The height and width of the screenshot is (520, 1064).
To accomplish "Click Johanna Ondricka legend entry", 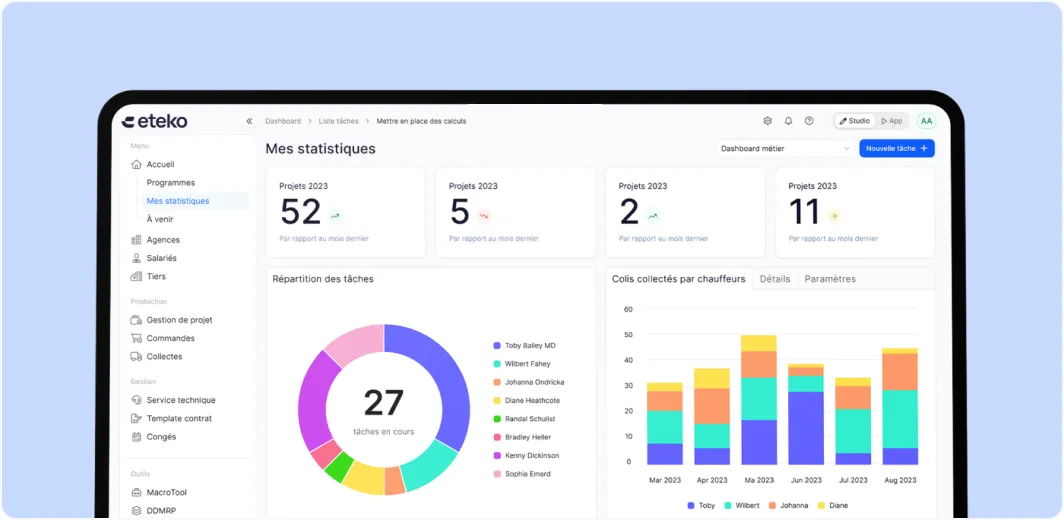I will [529, 382].
